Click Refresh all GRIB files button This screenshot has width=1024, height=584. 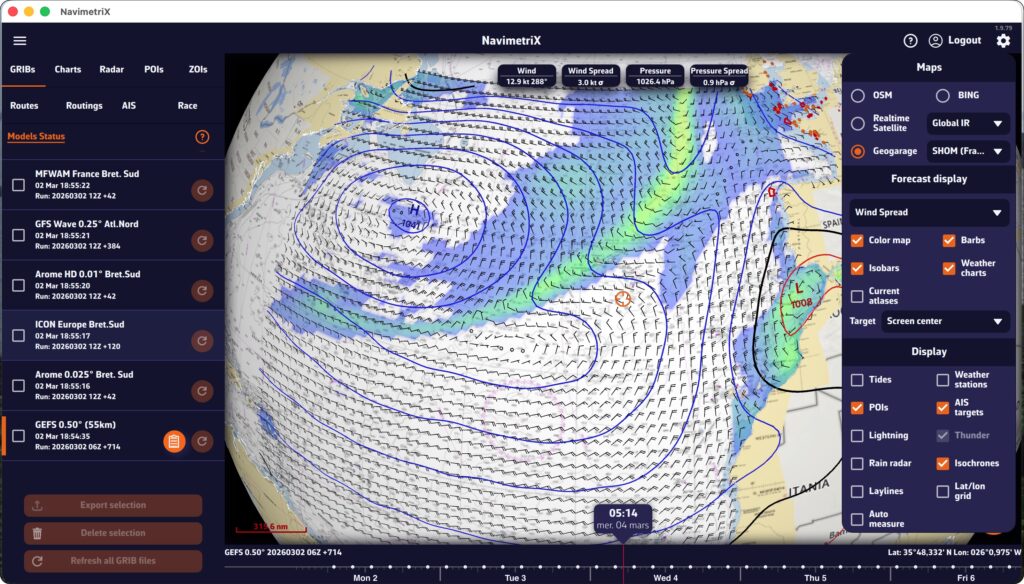coord(113,561)
